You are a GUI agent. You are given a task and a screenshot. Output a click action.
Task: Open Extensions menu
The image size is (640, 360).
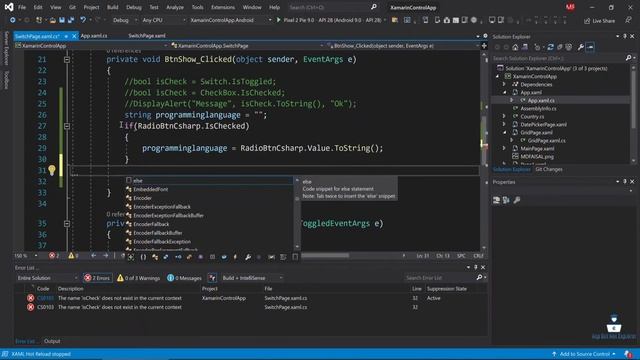(223, 7)
